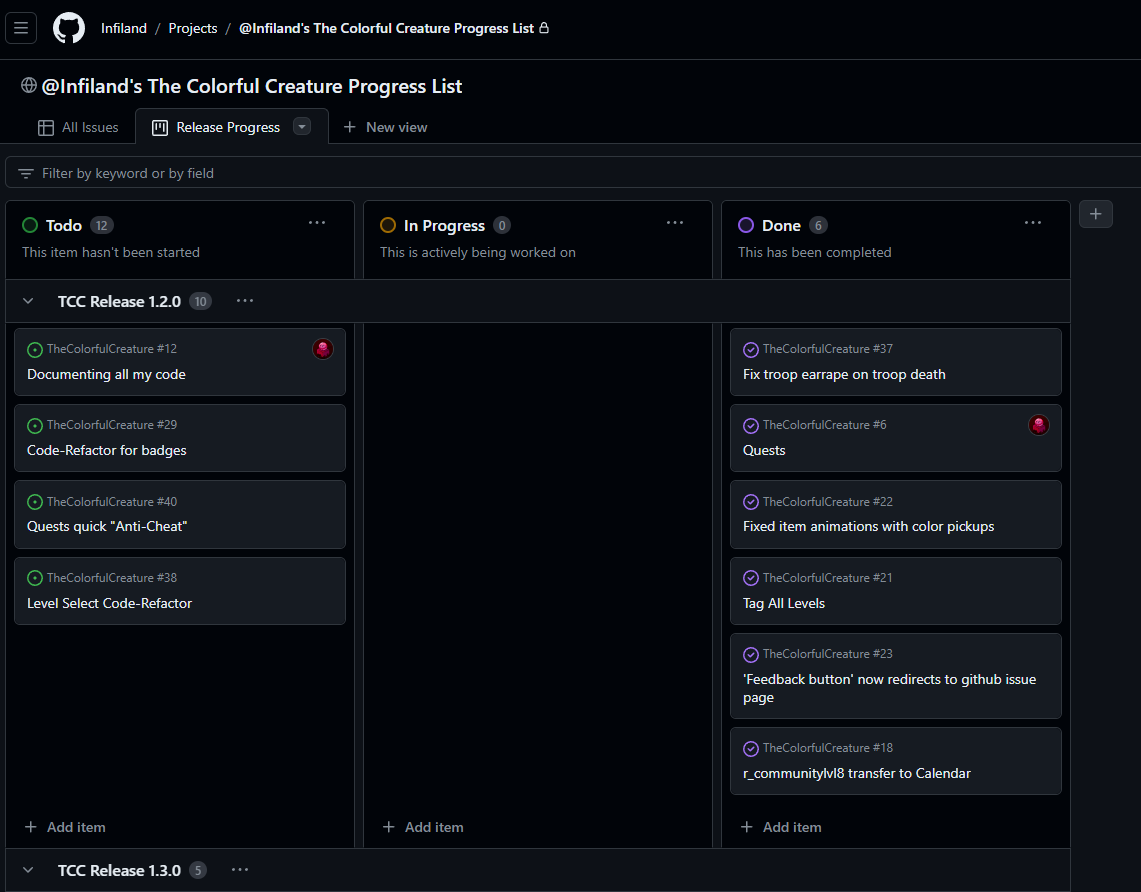Open the Todo column options menu
Image resolution: width=1141 pixels, height=892 pixels.
coord(317,222)
